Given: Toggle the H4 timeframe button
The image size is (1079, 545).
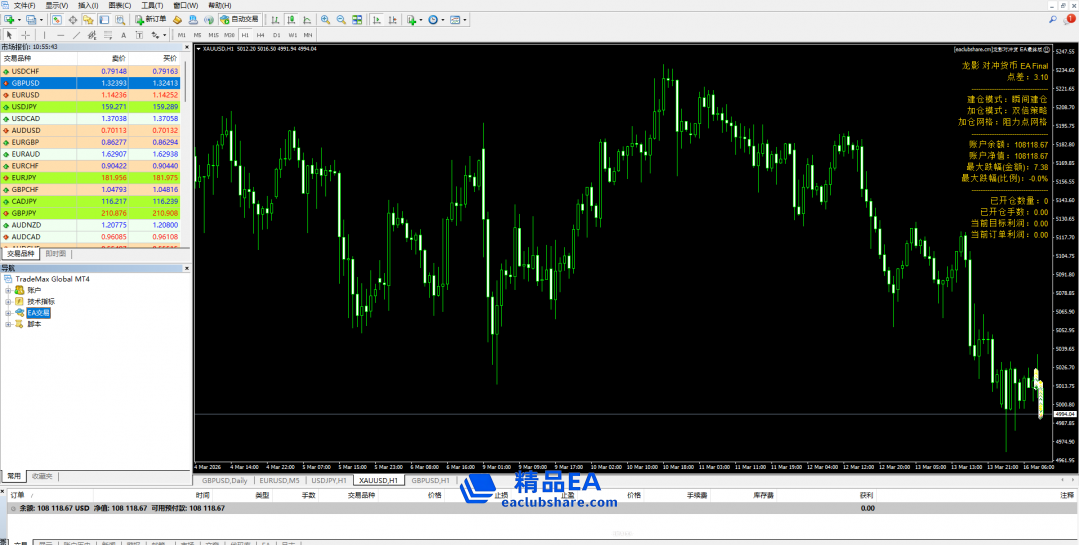Looking at the screenshot, I should click(x=261, y=35).
